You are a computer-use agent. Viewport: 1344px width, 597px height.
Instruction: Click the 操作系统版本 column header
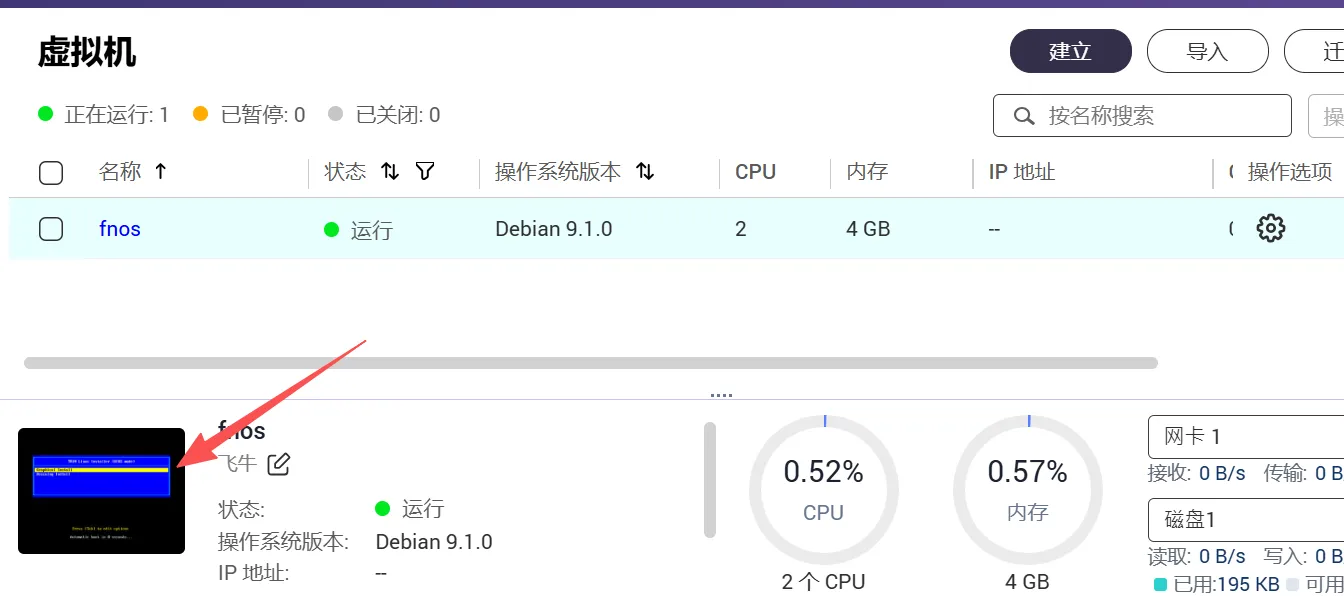(x=558, y=172)
